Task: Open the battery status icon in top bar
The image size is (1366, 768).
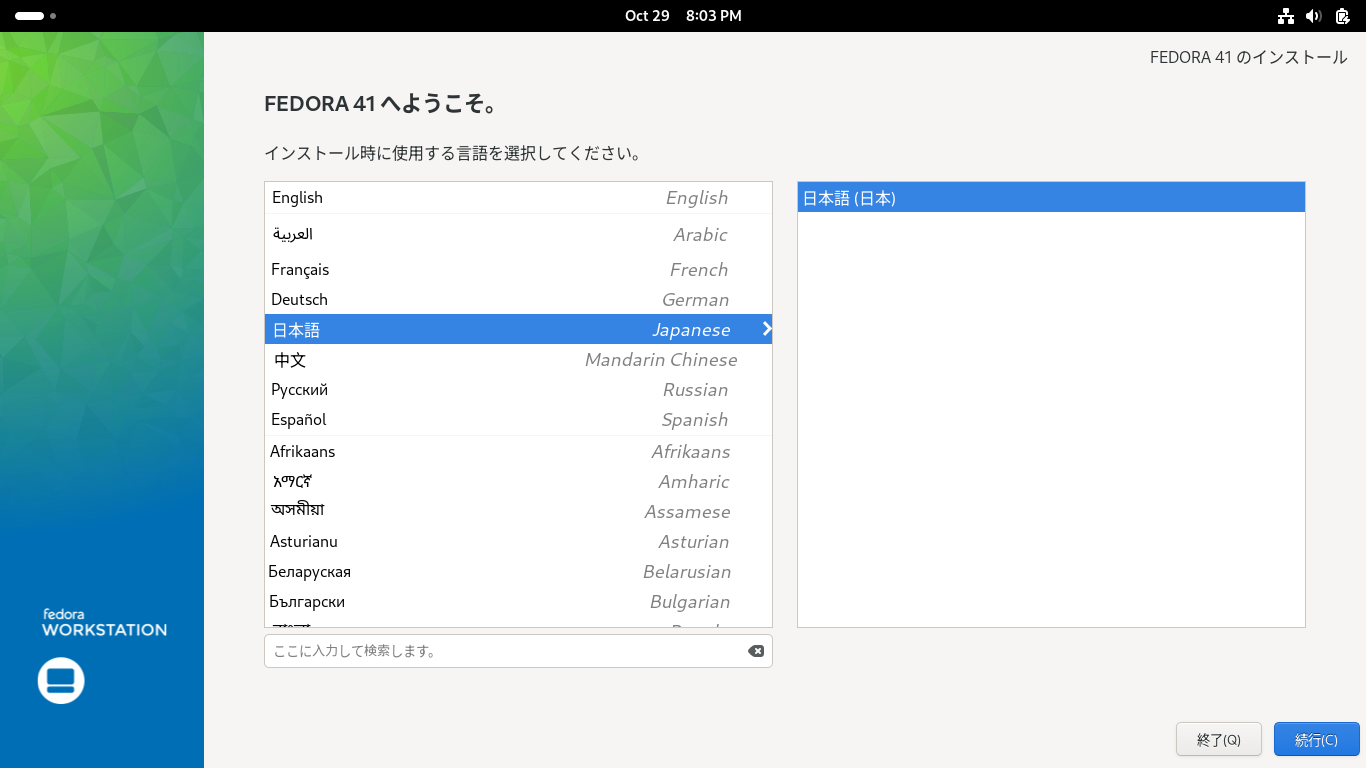Action: (x=1341, y=16)
